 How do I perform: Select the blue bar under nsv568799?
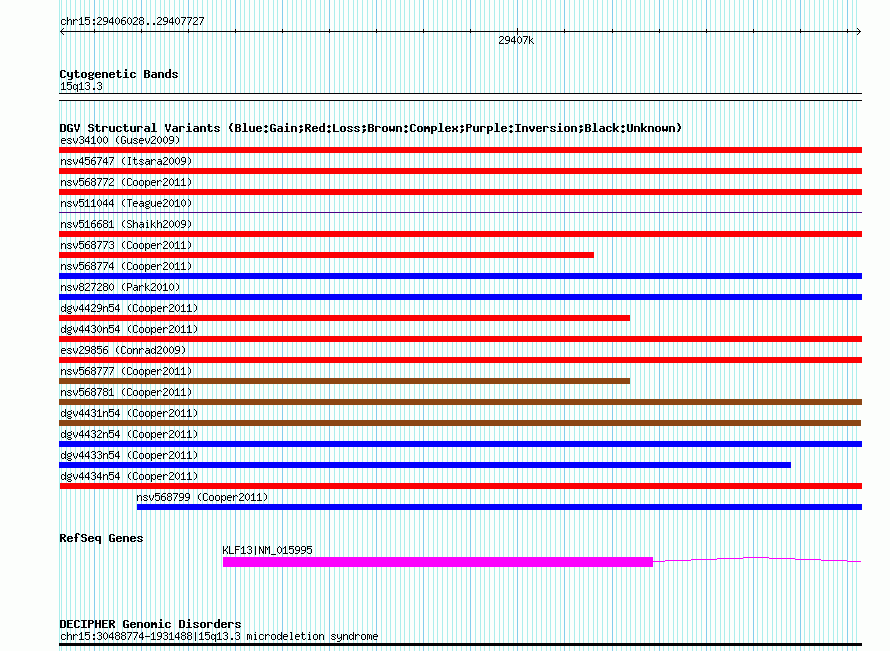coord(499,507)
